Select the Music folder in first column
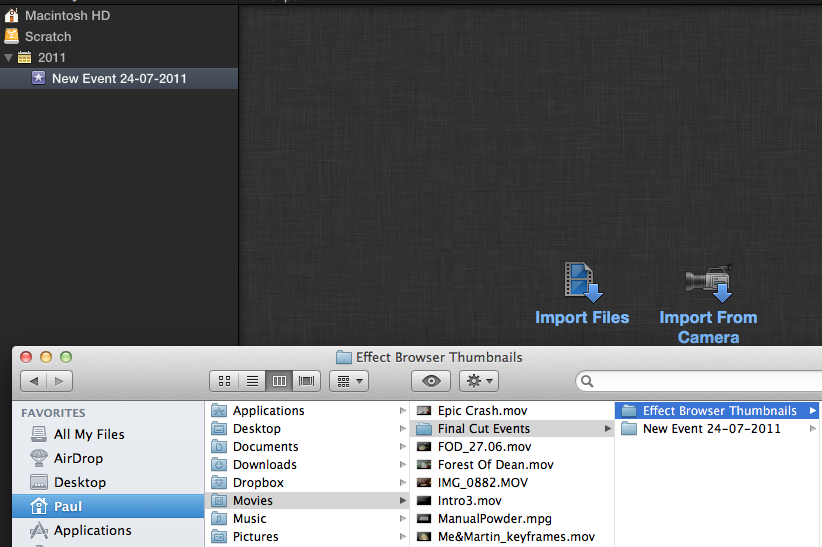 click(x=307, y=519)
